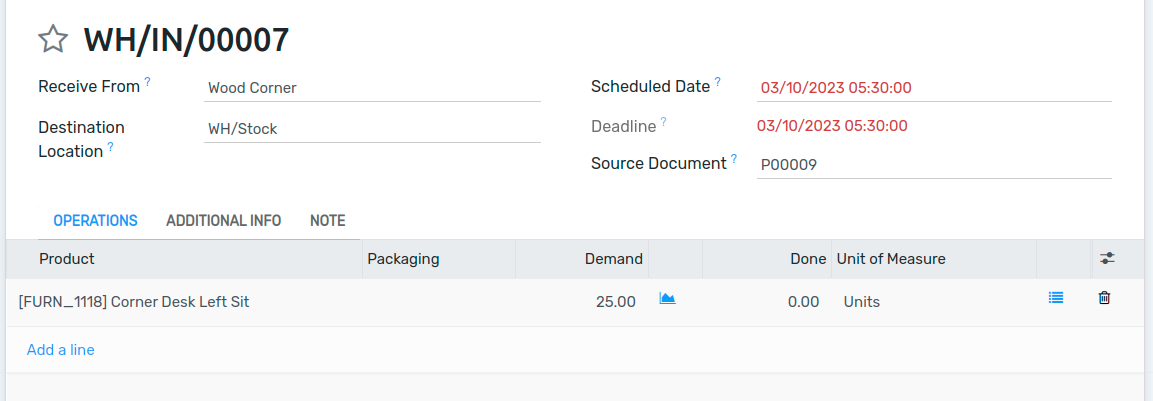Viewport: 1153px width, 401px height.
Task: Show help tooltip for Source Document
Action: click(x=734, y=159)
